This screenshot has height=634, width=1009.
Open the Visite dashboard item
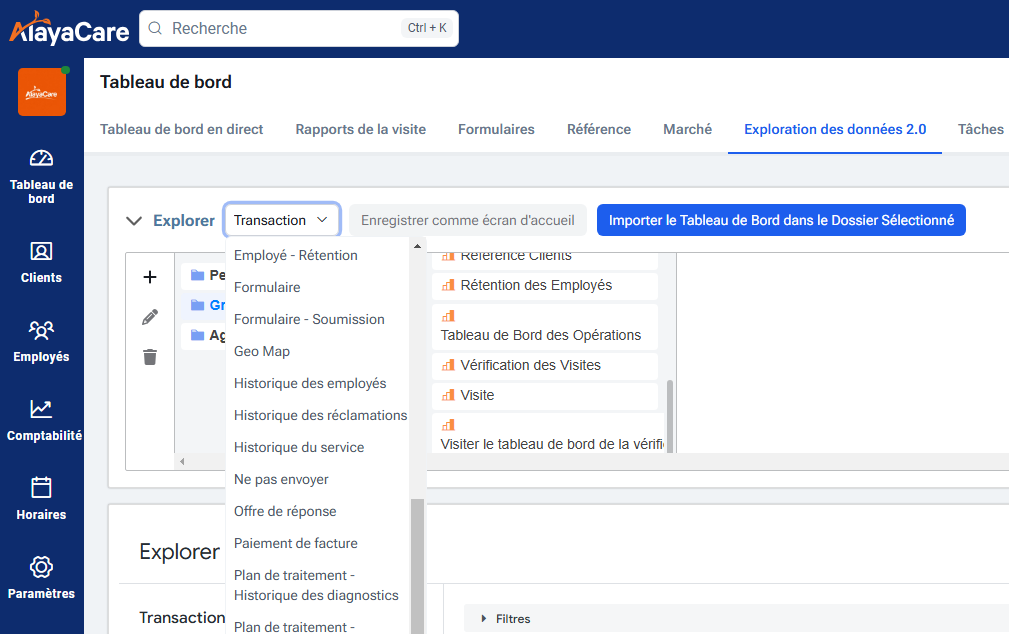click(x=544, y=395)
